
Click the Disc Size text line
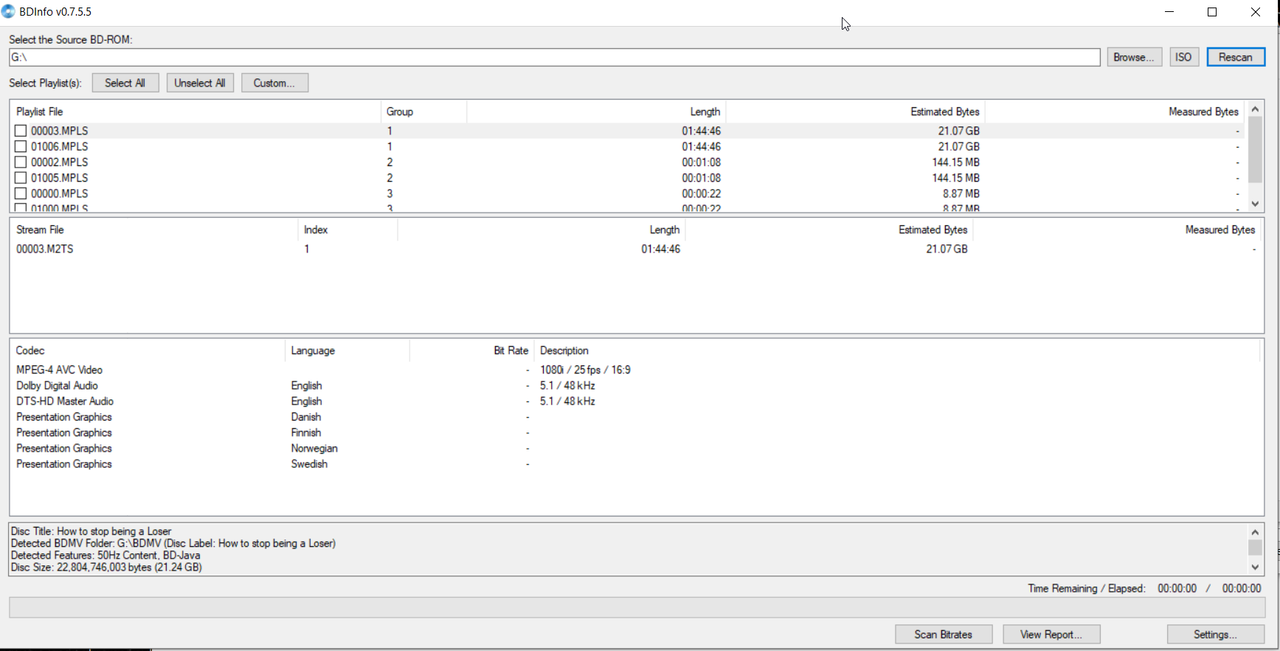click(106, 567)
